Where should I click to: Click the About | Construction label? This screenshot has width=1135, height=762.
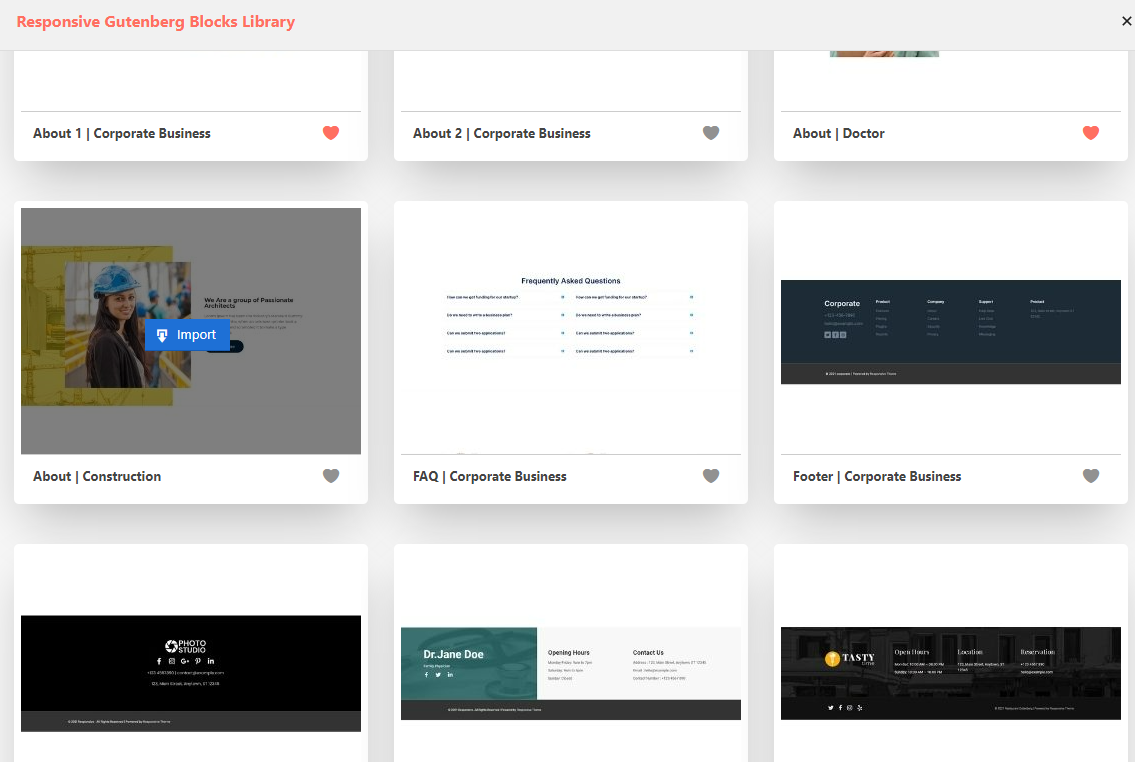pos(97,476)
